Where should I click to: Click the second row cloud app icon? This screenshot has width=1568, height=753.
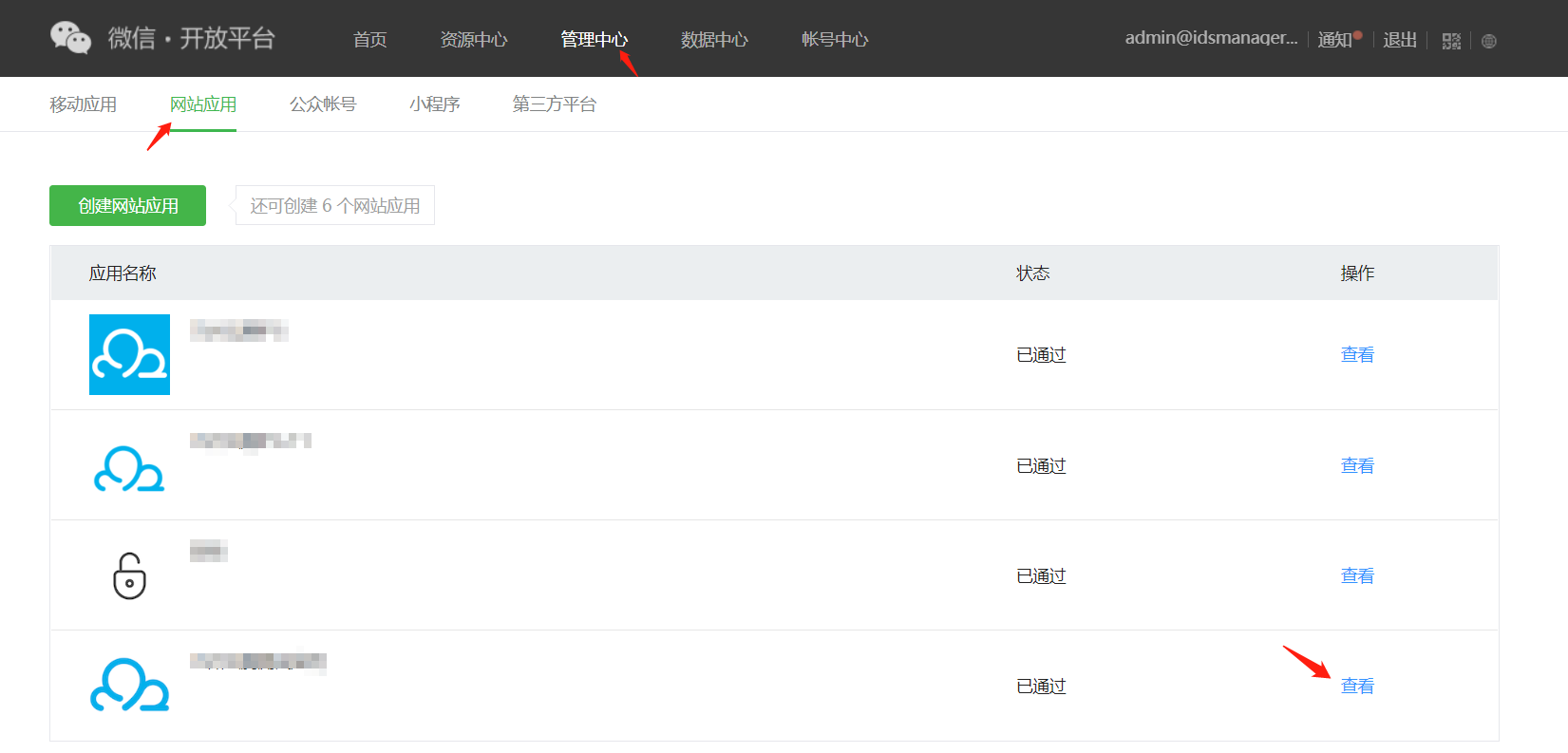coord(129,468)
